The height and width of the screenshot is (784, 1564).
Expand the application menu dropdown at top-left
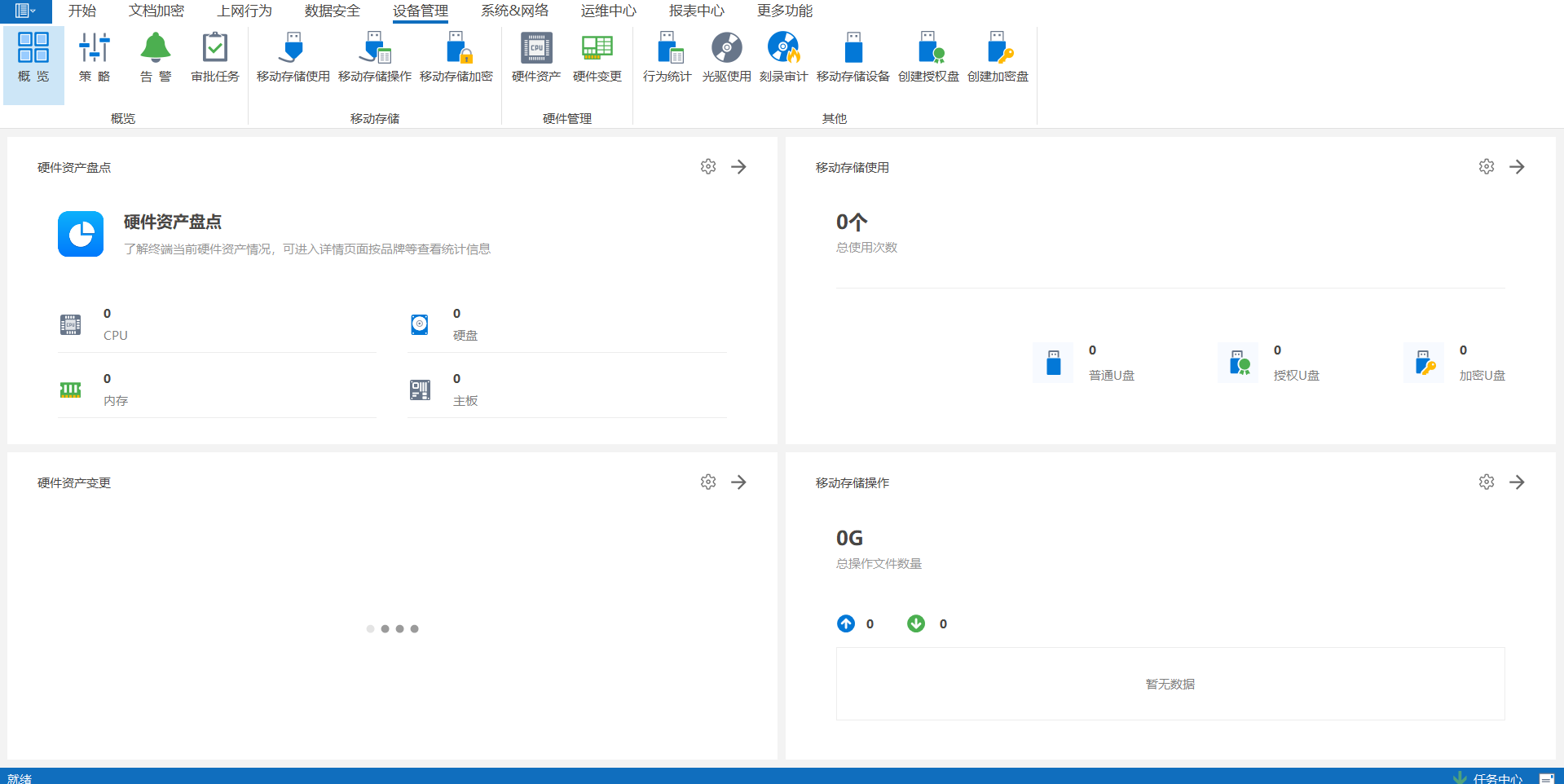25,11
